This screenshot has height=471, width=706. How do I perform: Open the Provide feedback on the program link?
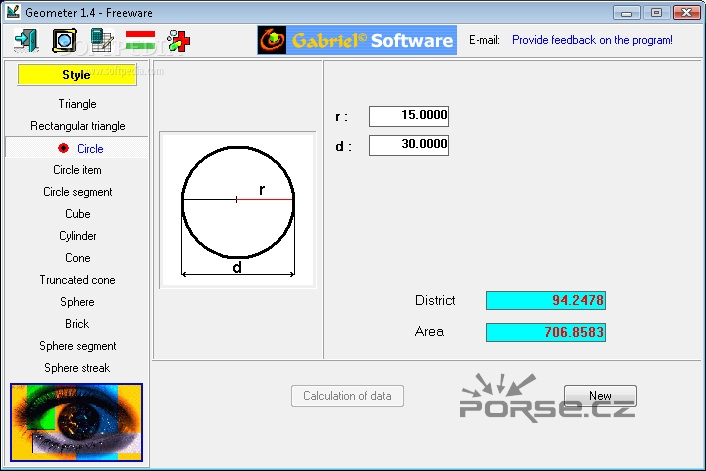(x=592, y=41)
